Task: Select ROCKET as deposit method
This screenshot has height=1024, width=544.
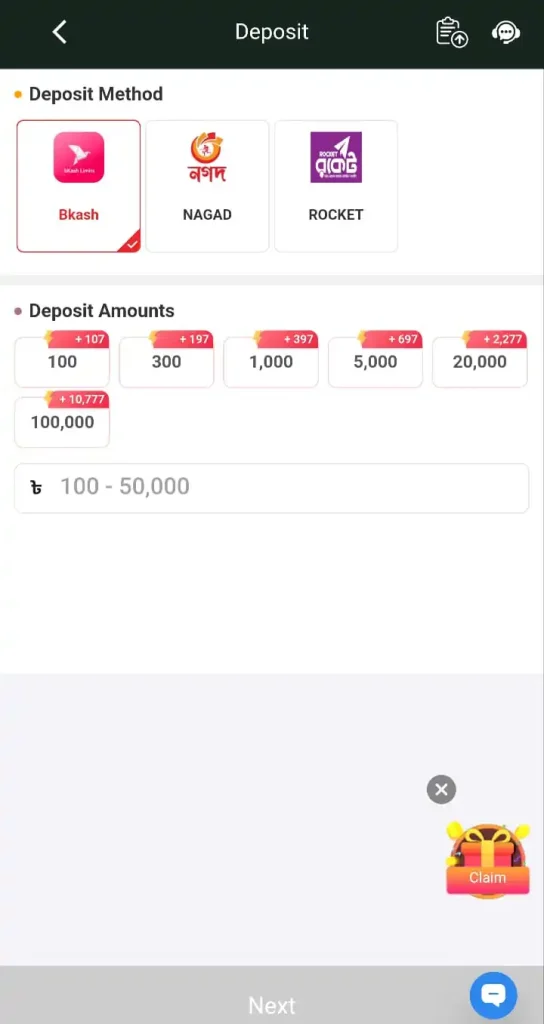Action: (x=336, y=186)
